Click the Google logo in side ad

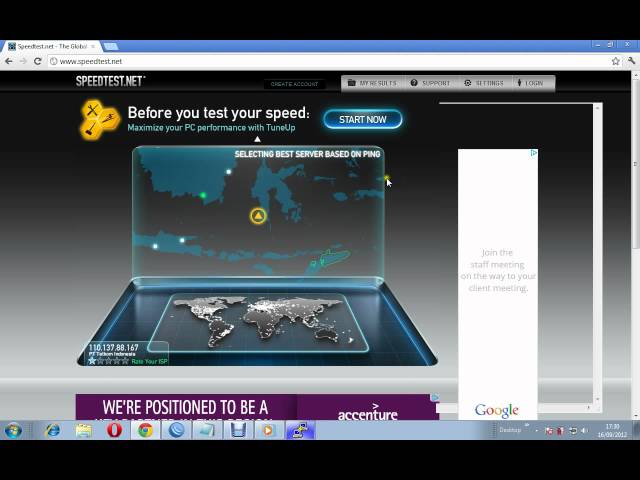coord(497,411)
